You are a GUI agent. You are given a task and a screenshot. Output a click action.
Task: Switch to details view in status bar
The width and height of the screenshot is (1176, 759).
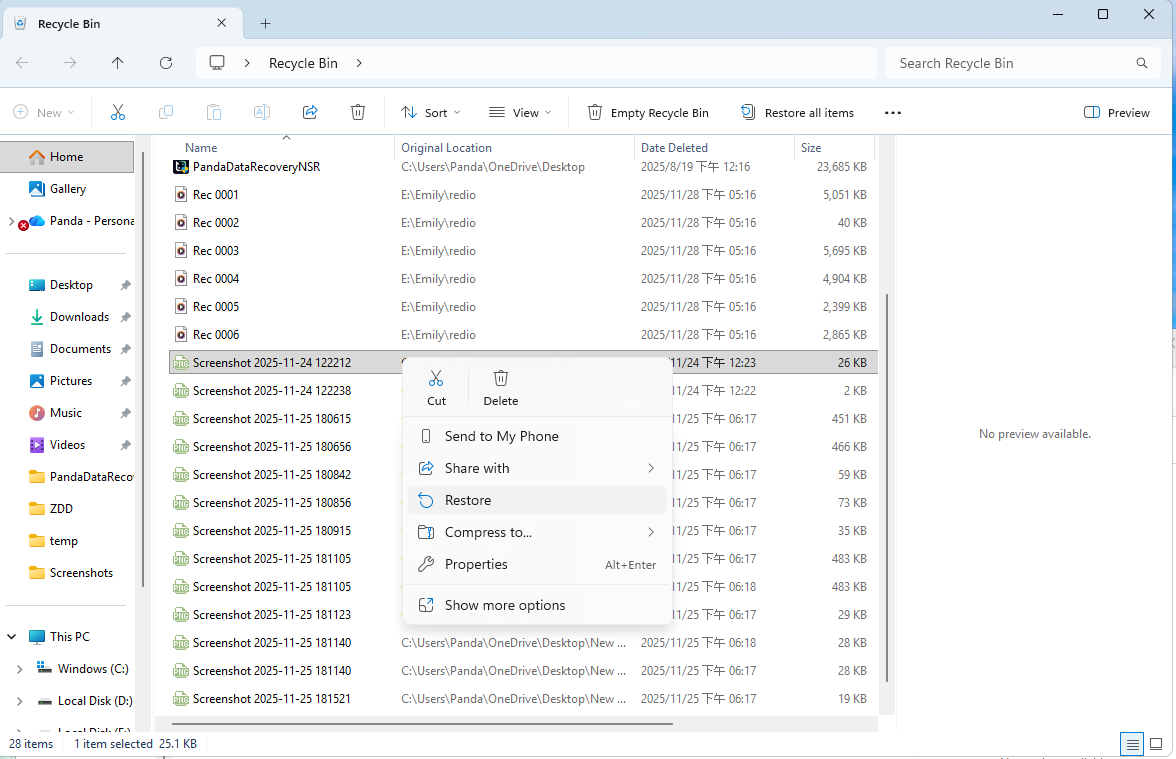tap(1131, 744)
